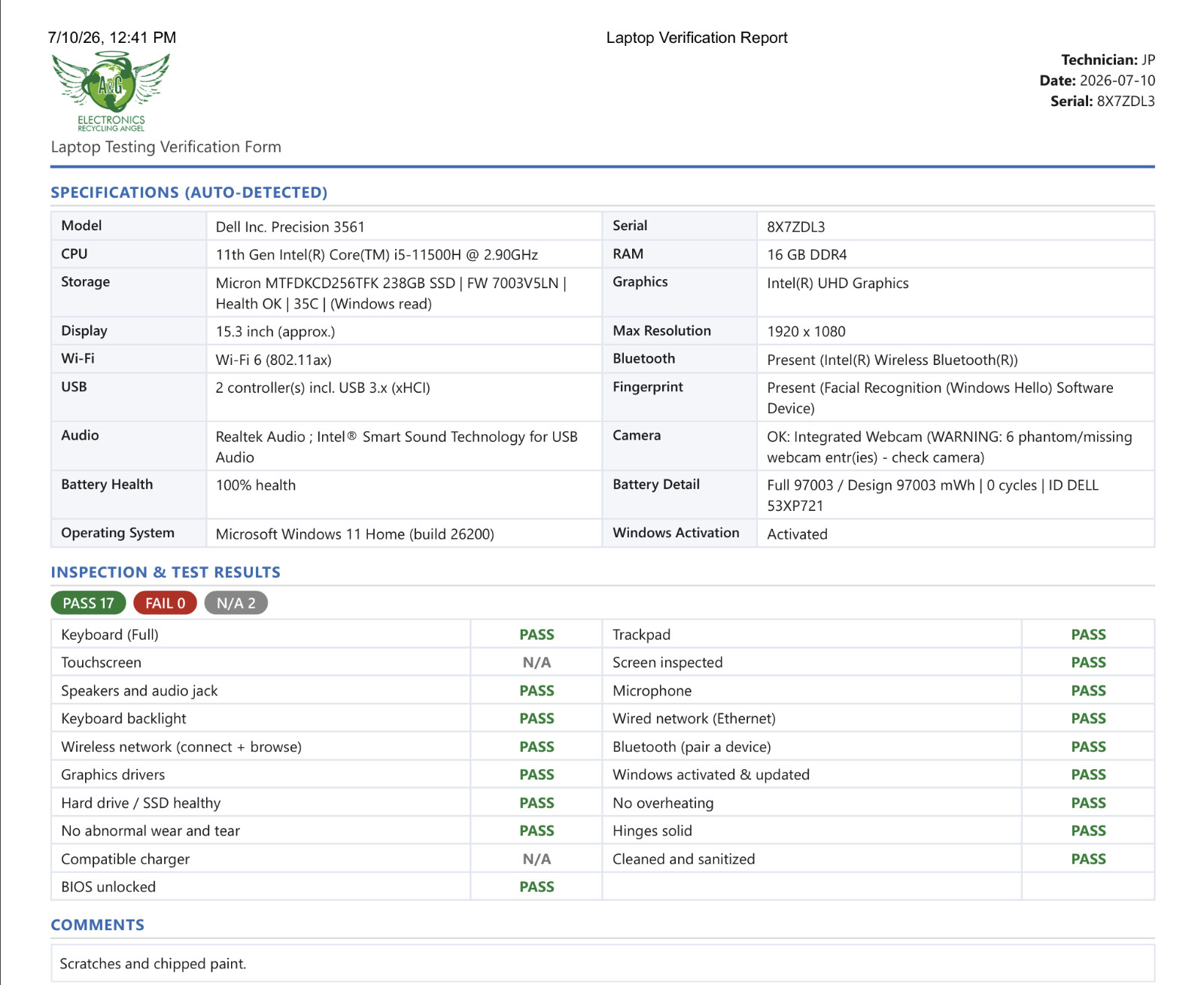1204x985 pixels.
Task: Click 'Wireless network (connect + browse)' row label
Action: pyautogui.click(x=181, y=746)
